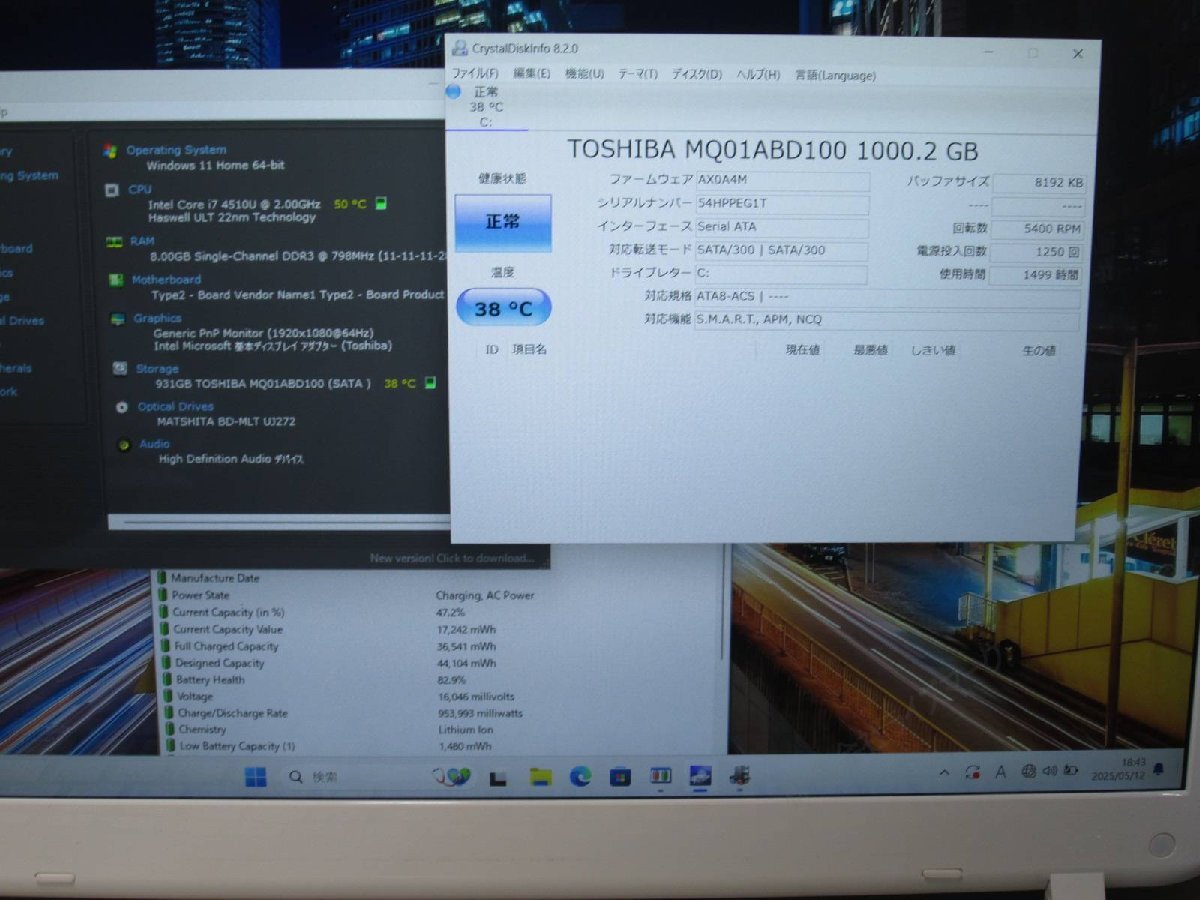Screen dimensions: 1200x900
Task: Show hidden system tray icons chevron
Action: tap(944, 773)
